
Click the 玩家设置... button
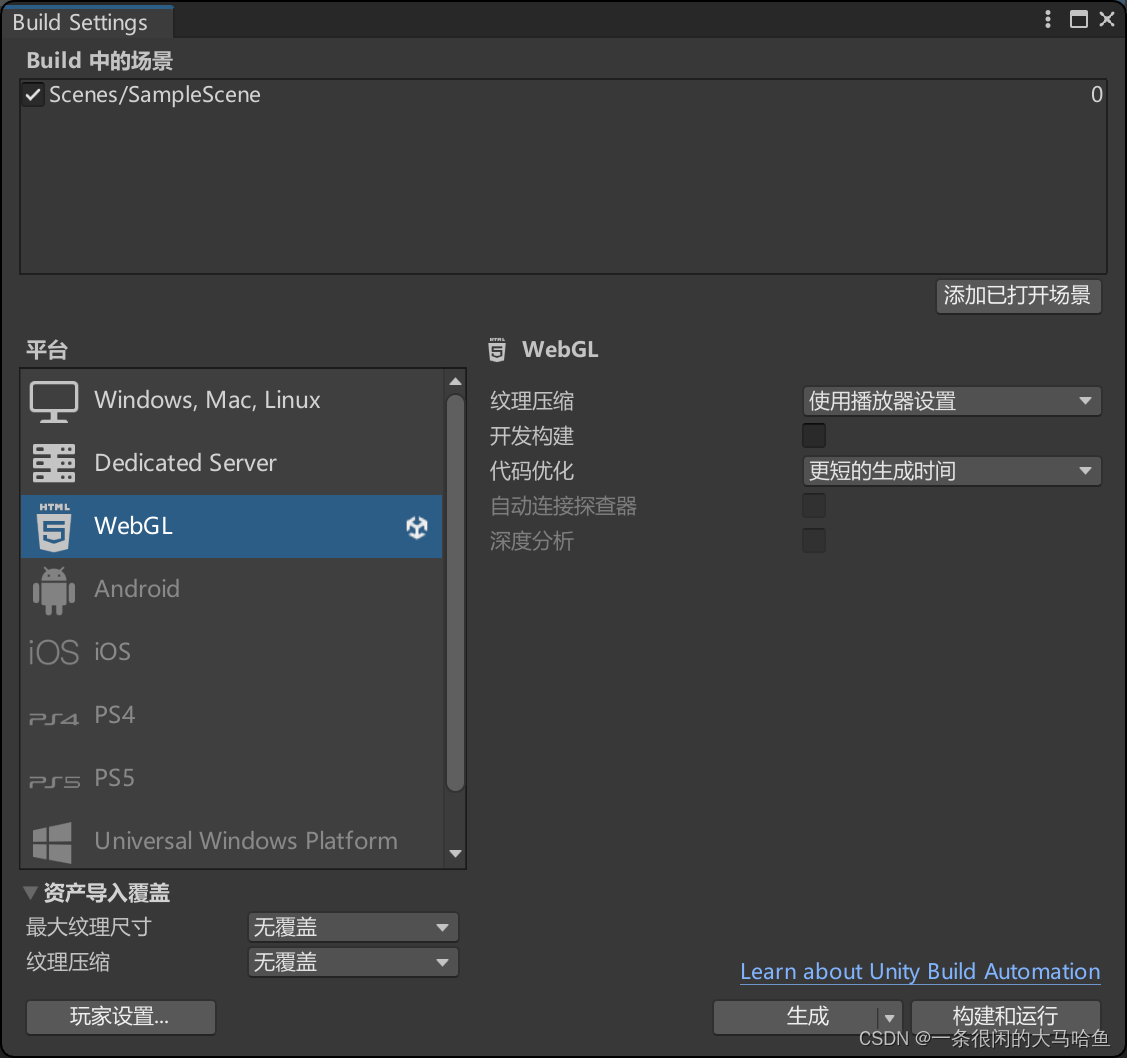point(121,1017)
